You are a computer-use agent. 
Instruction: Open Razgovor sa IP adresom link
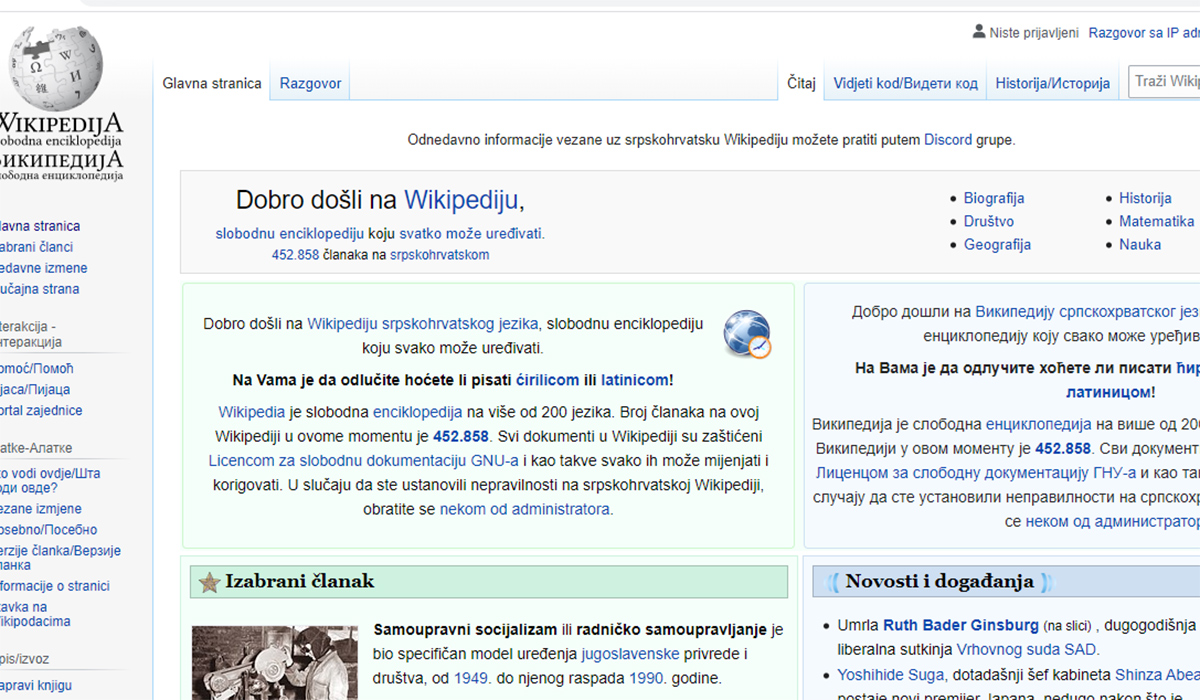[1144, 33]
